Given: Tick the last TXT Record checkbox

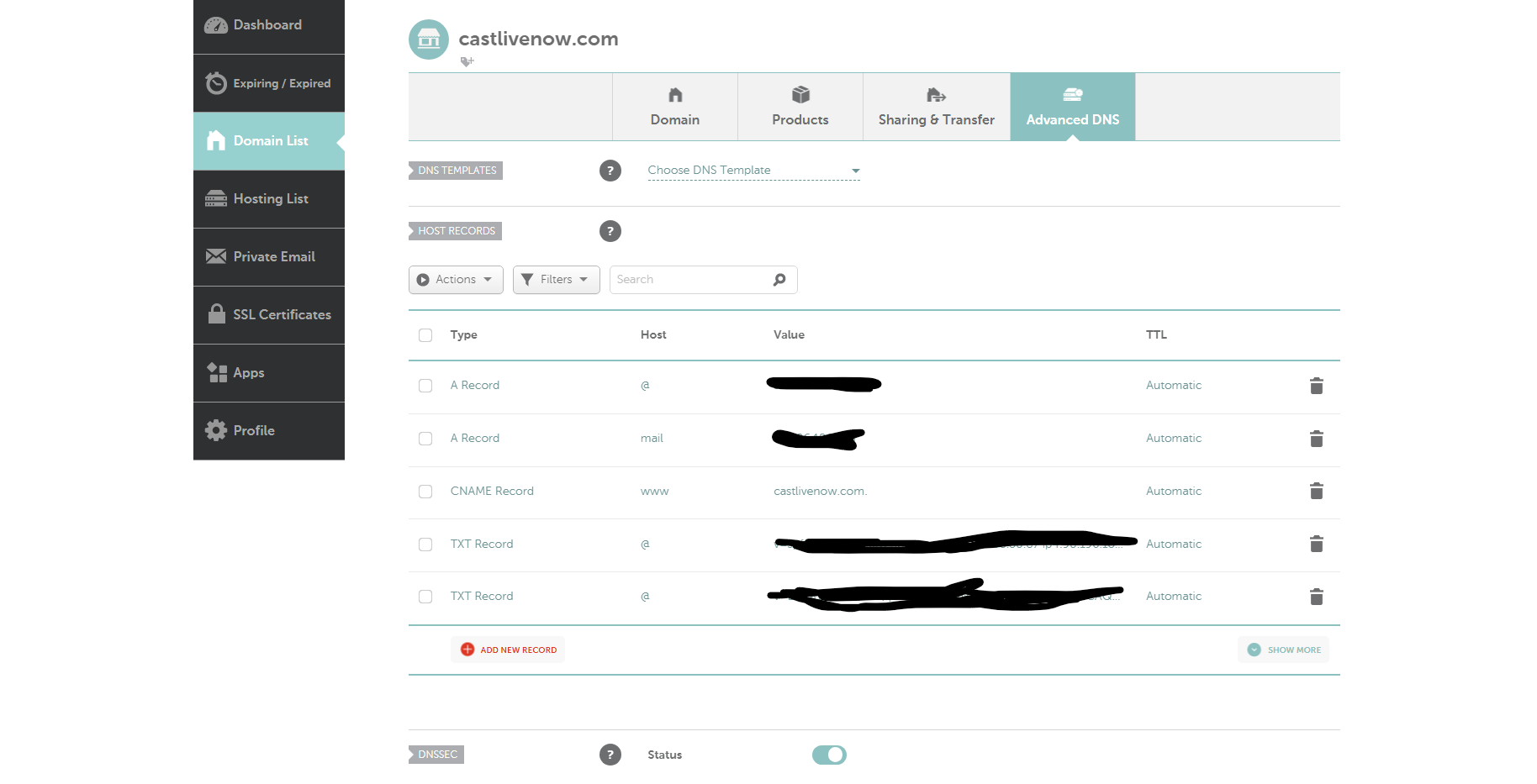Looking at the screenshot, I should [425, 597].
